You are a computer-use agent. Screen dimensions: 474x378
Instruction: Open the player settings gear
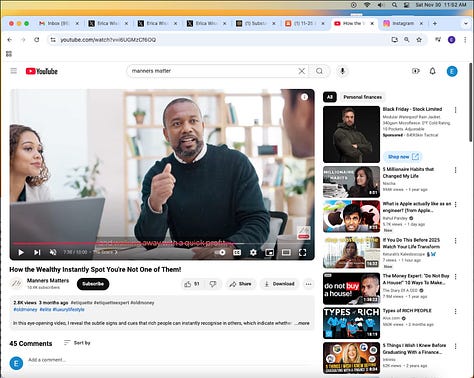[253, 252]
